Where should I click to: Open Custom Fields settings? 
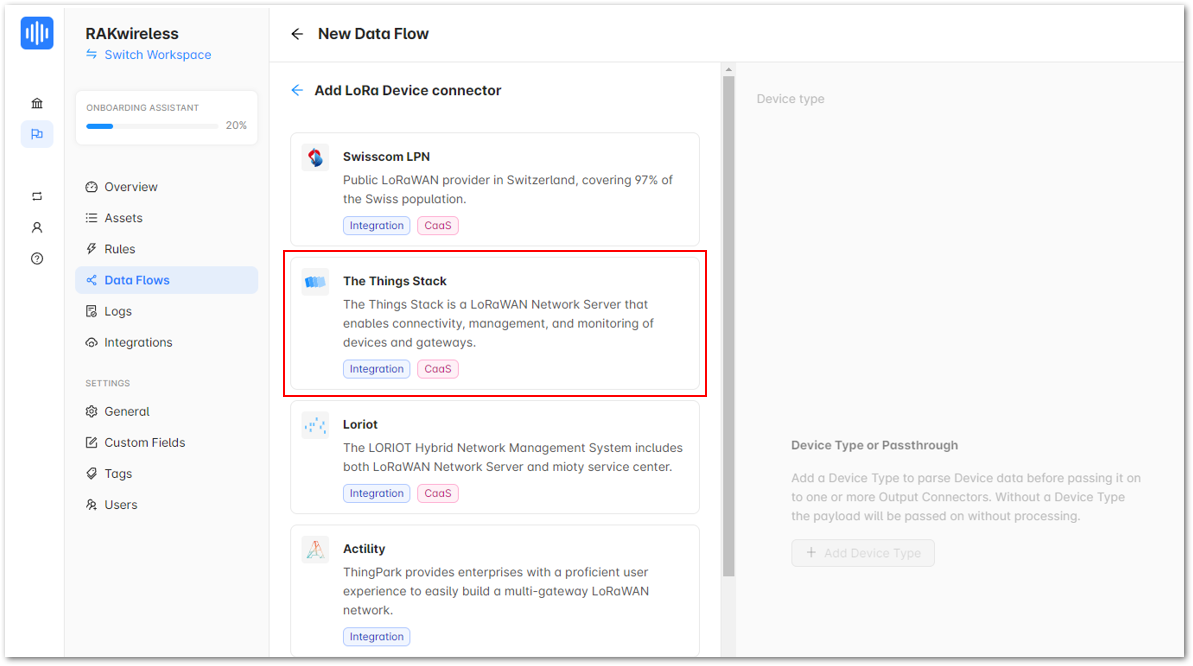(x=167, y=442)
